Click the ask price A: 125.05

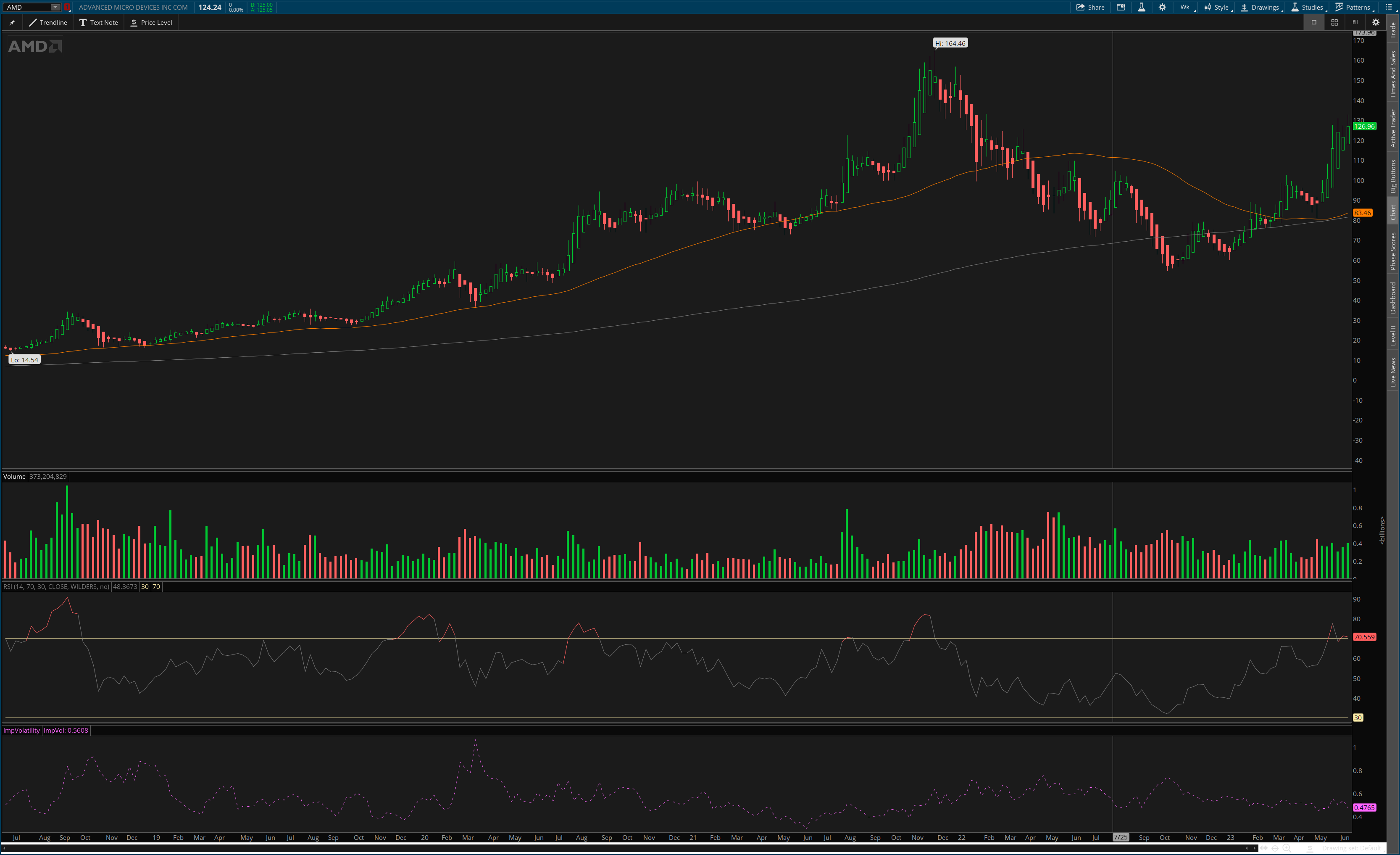click(x=262, y=10)
